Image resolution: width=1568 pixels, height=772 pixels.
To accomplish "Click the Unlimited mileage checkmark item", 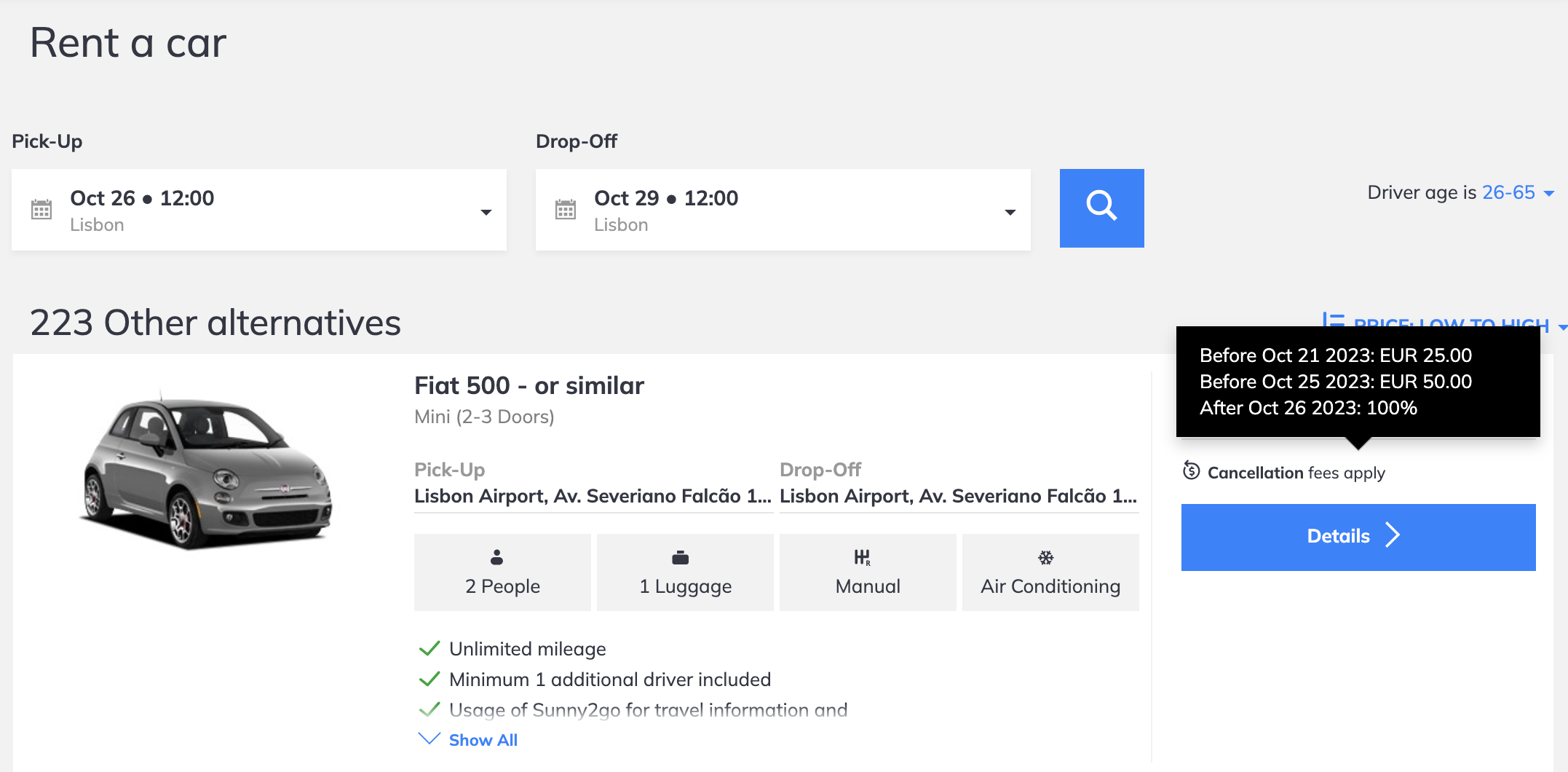I will (512, 649).
